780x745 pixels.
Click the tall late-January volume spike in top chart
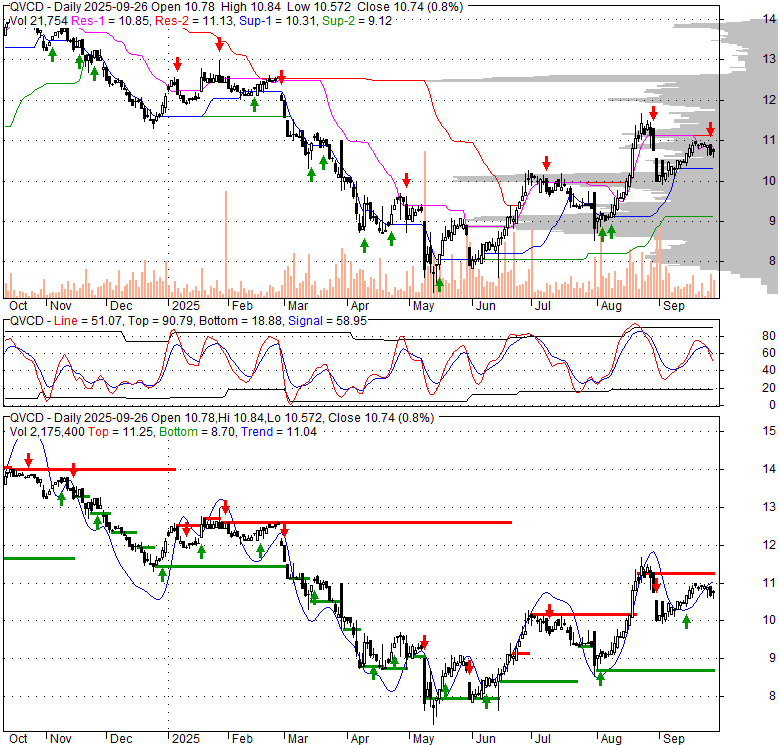point(226,244)
